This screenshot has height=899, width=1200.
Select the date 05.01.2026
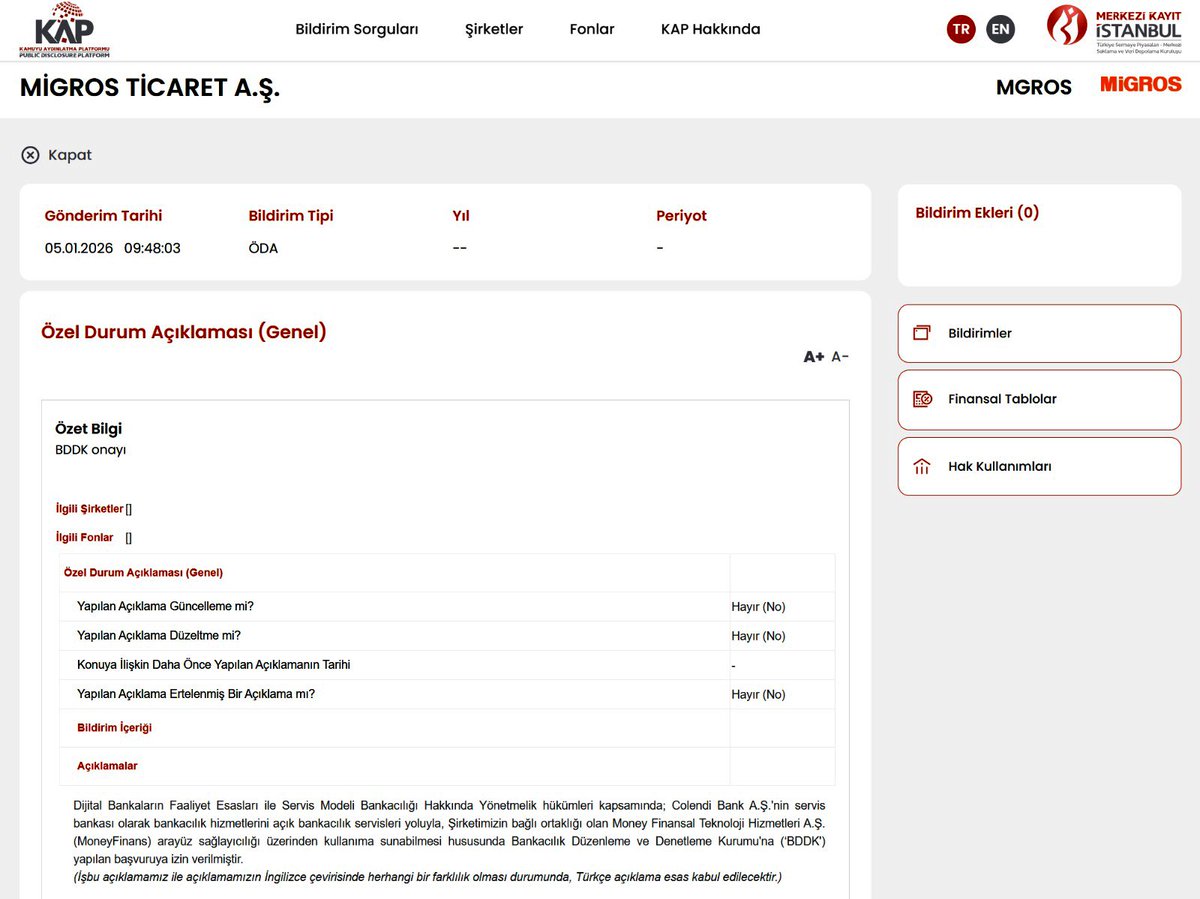pos(79,248)
